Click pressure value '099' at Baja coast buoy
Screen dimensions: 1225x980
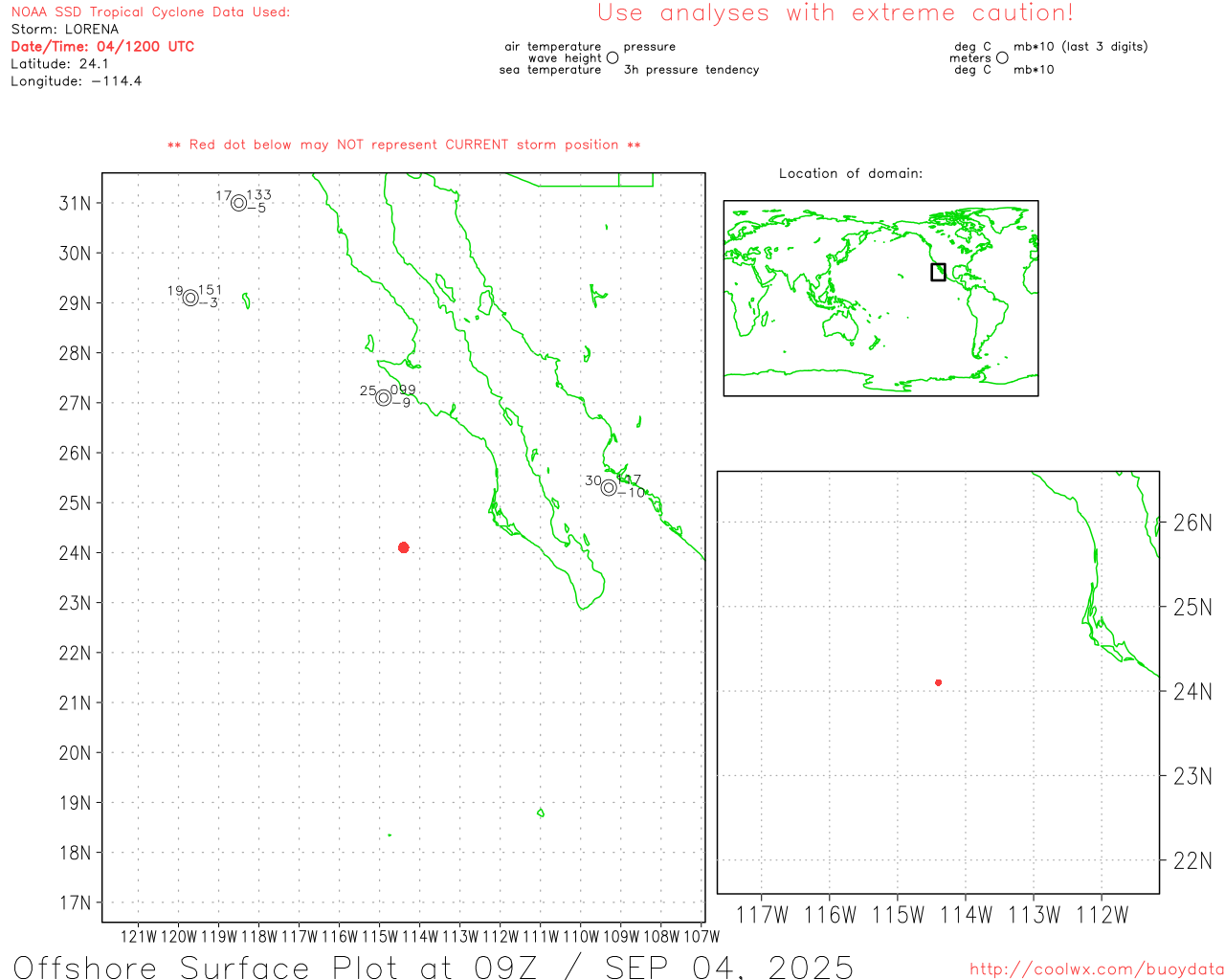click(403, 390)
